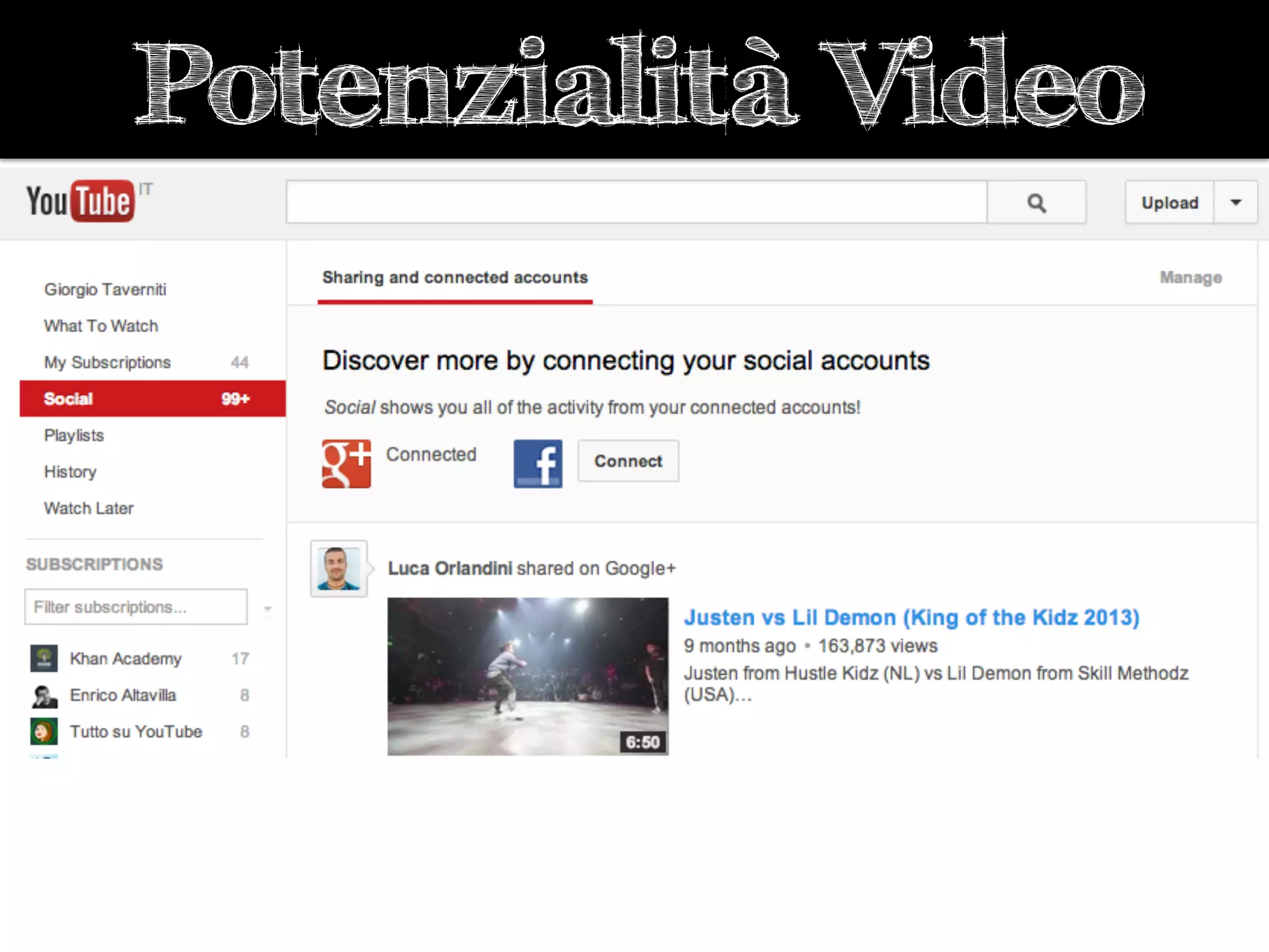
Task: Click the Upload button
Action: (1170, 203)
